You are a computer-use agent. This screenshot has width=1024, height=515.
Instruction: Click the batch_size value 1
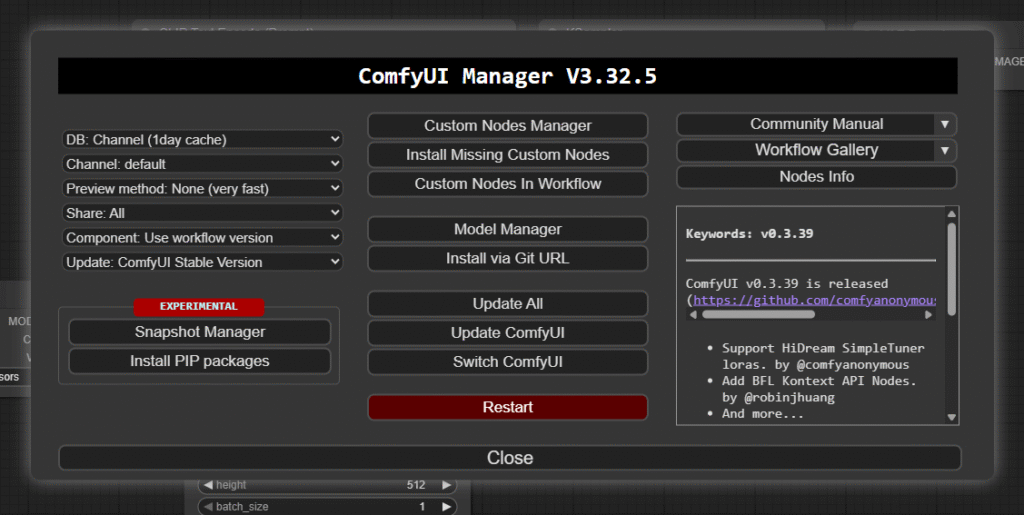422,507
